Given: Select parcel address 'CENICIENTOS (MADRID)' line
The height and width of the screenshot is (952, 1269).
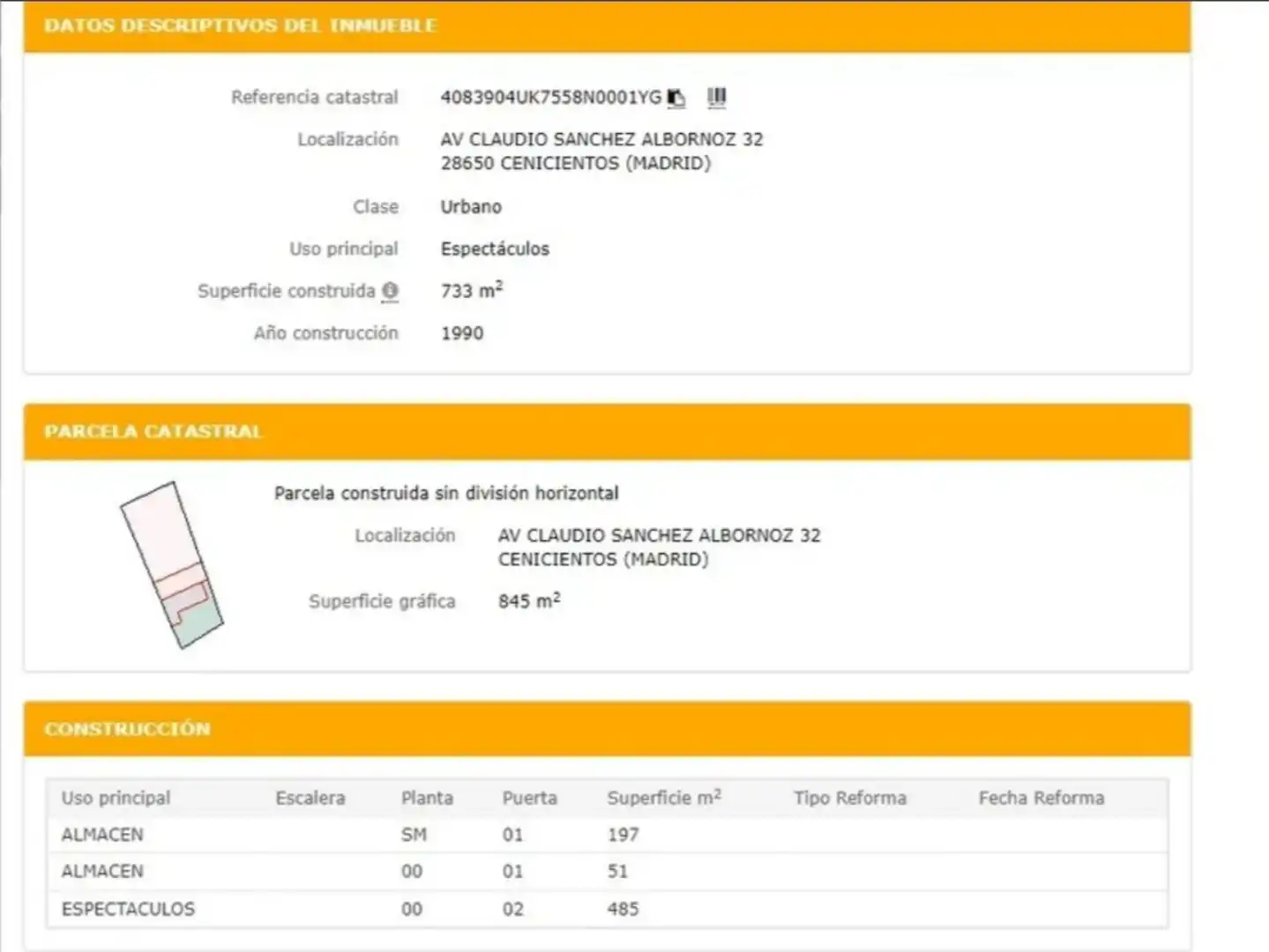Looking at the screenshot, I should click(603, 559).
